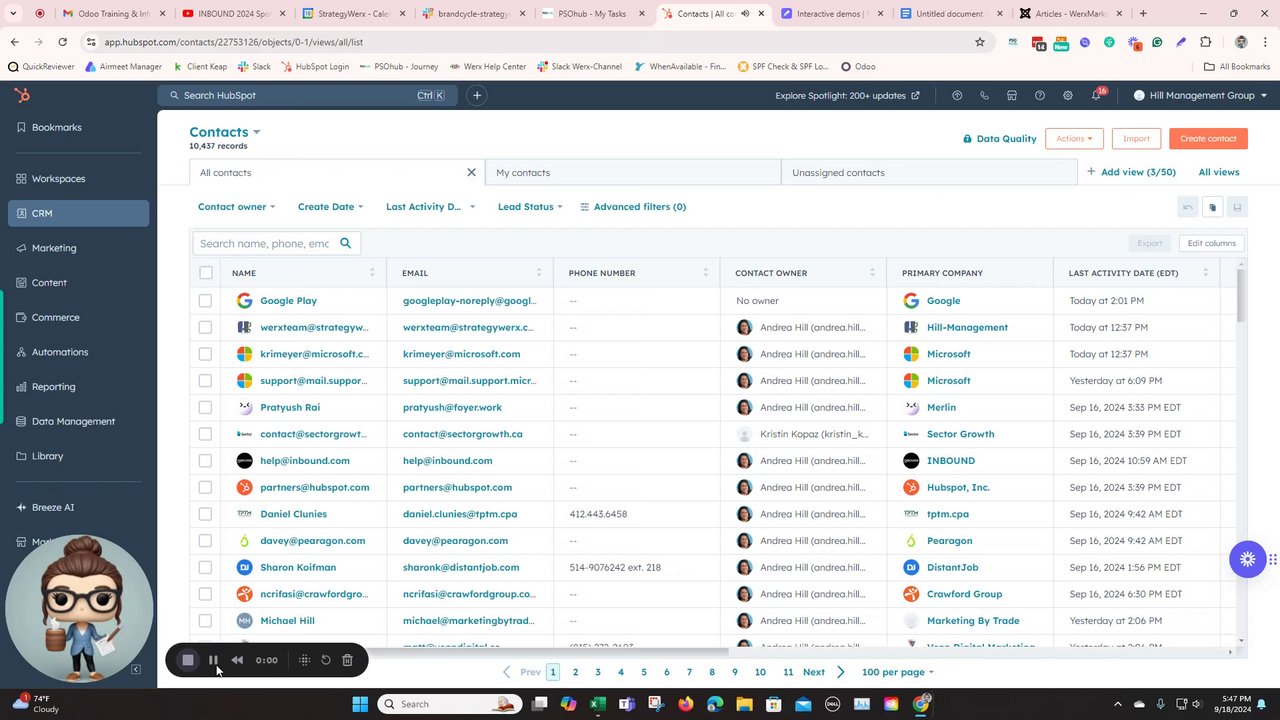
Task: Collapse the sidebar with the arrow icon
Action: 136,669
